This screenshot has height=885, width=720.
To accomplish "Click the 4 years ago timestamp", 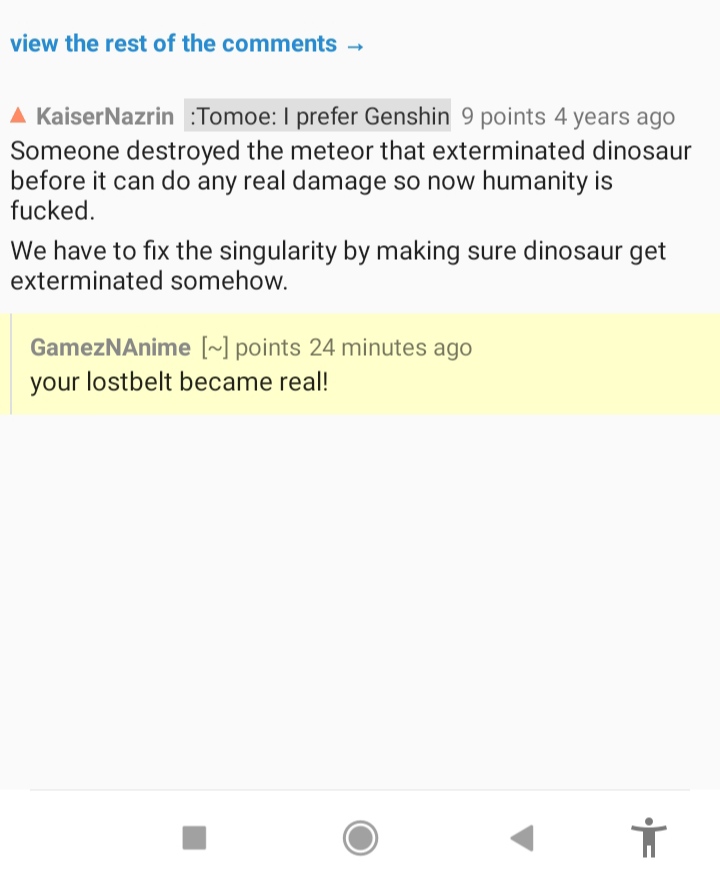I will pos(614,117).
